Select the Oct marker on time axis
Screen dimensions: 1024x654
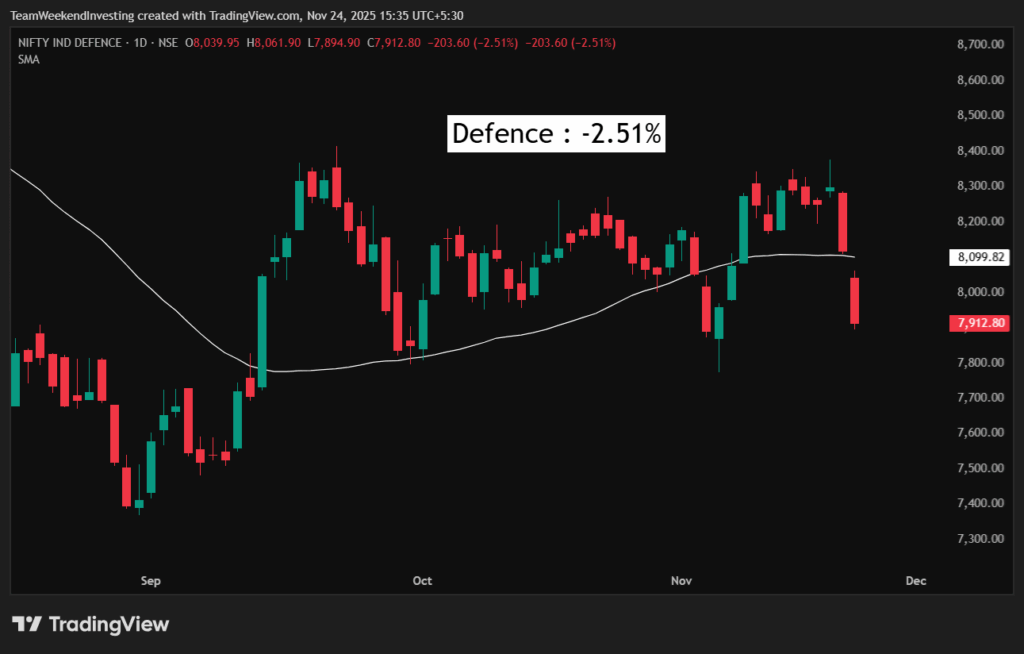[x=422, y=580]
